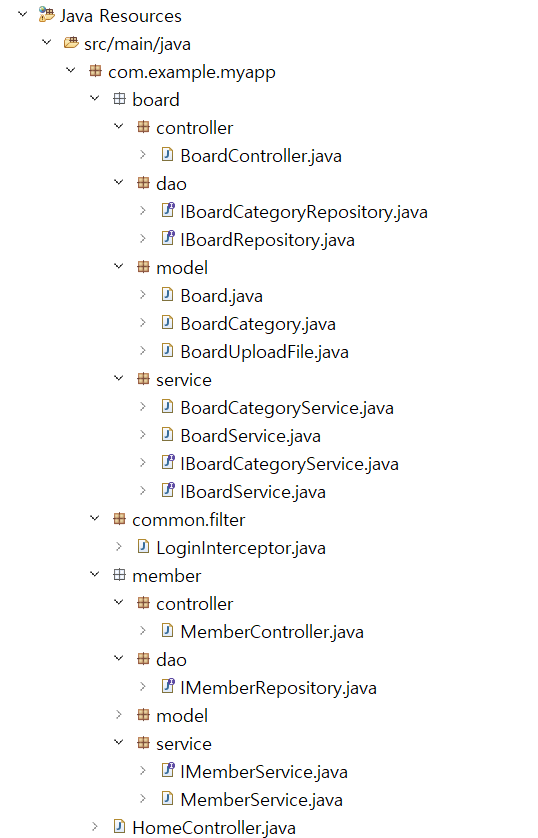Select IBoardCategoryRepository.java file name
This screenshot has height=838, width=538.
click(303, 212)
